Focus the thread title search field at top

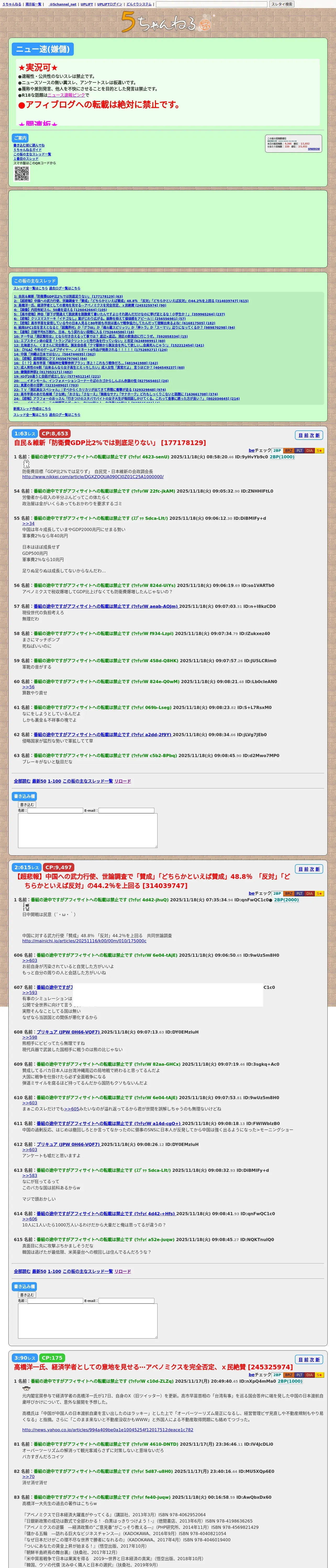[x=212, y=4]
